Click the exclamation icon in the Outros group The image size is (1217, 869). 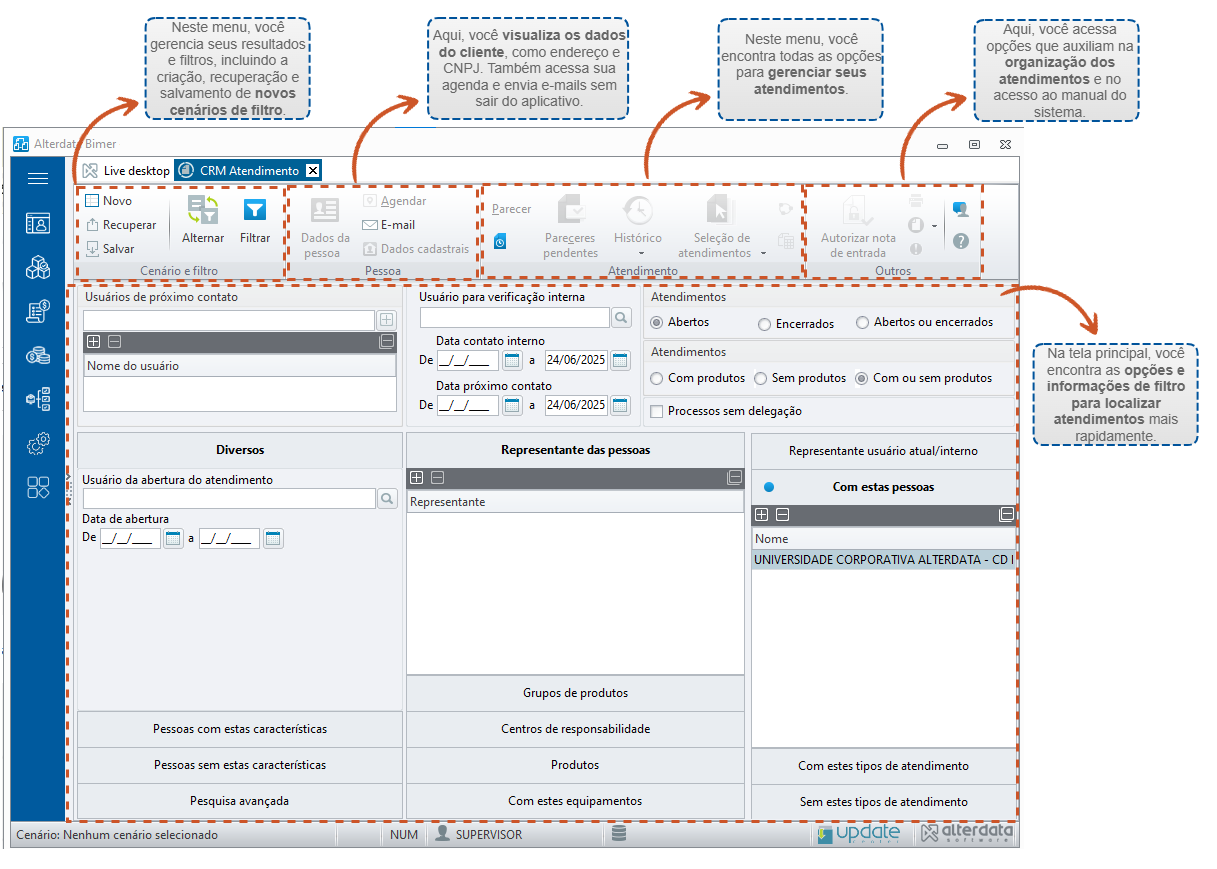[916, 249]
